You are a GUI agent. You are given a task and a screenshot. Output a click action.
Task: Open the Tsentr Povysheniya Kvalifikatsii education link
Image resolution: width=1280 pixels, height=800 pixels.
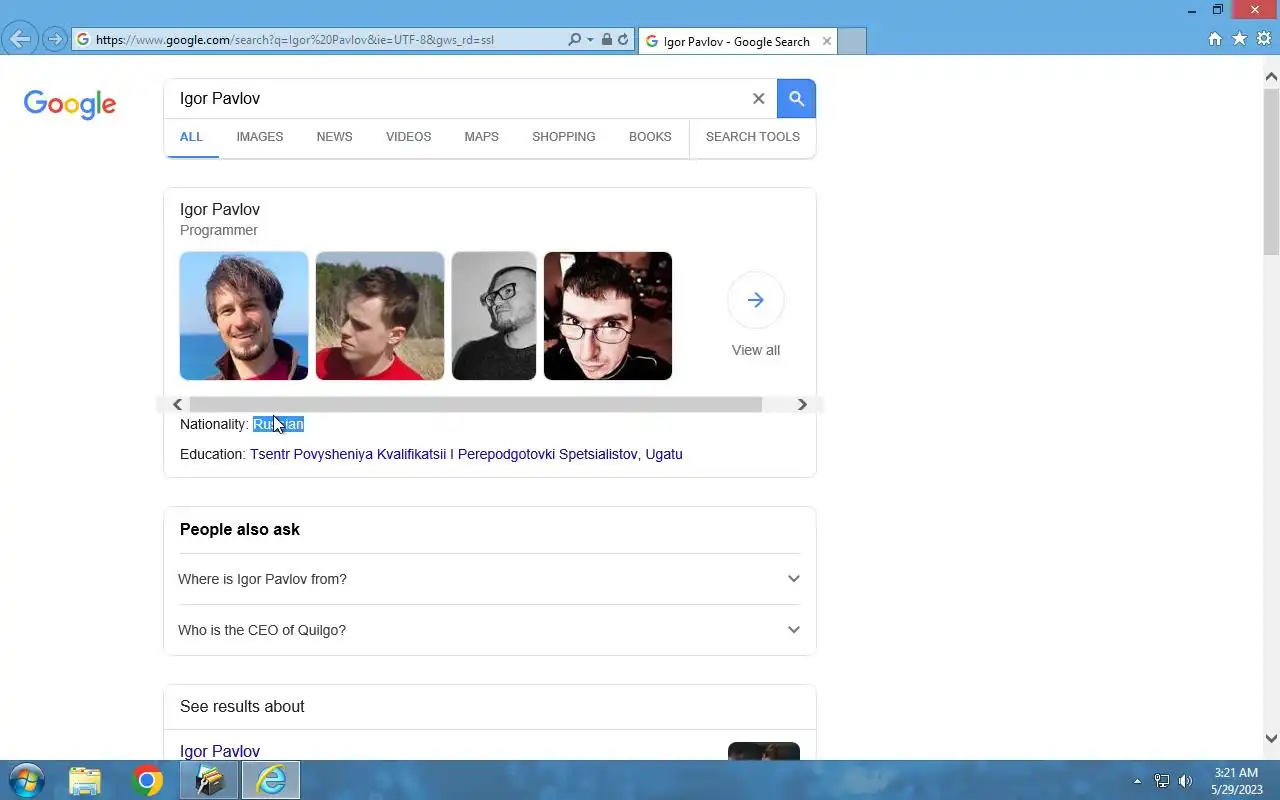(444, 454)
